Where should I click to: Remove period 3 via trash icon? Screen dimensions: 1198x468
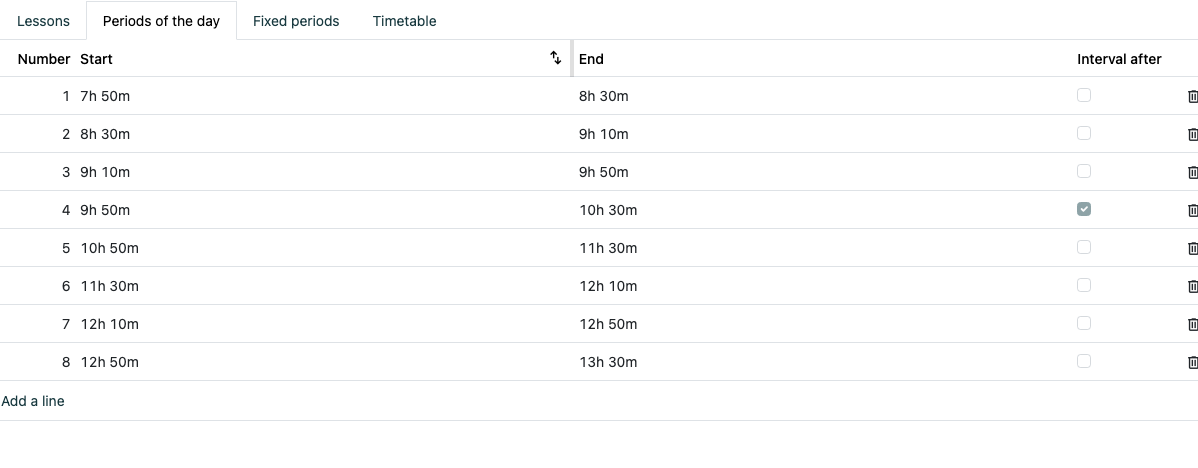pos(1192,172)
